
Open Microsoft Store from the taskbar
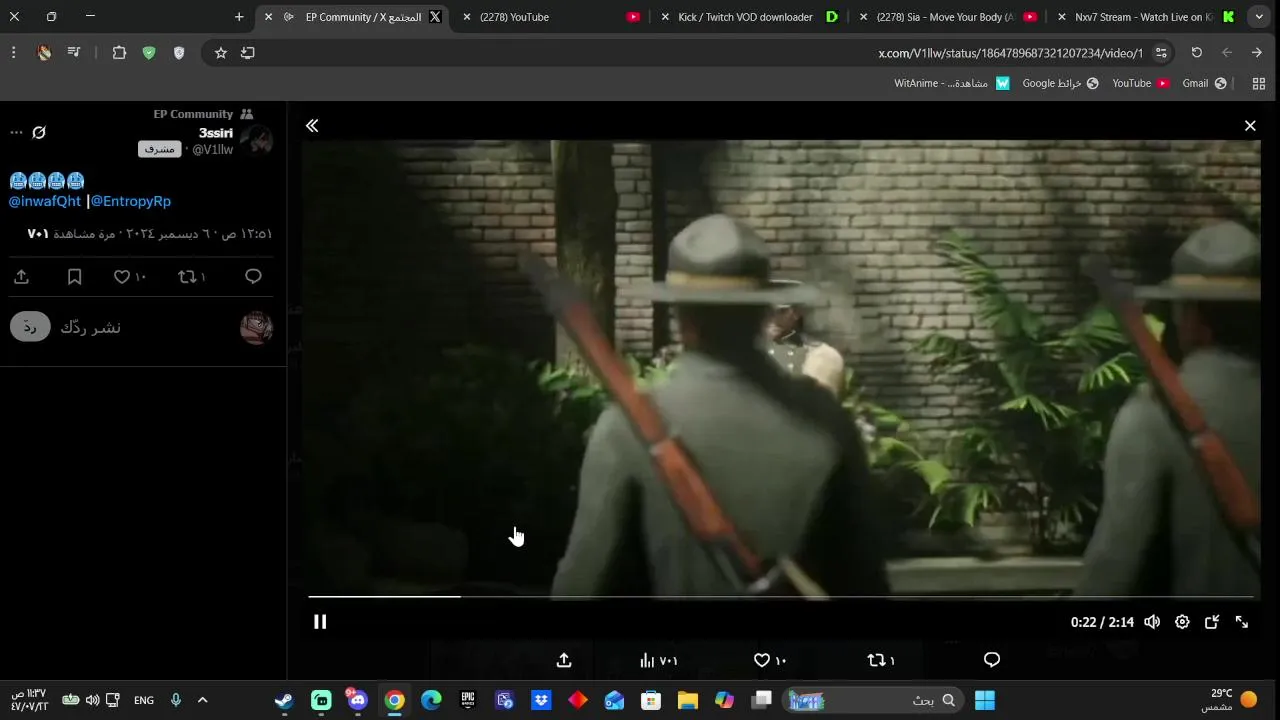(651, 700)
